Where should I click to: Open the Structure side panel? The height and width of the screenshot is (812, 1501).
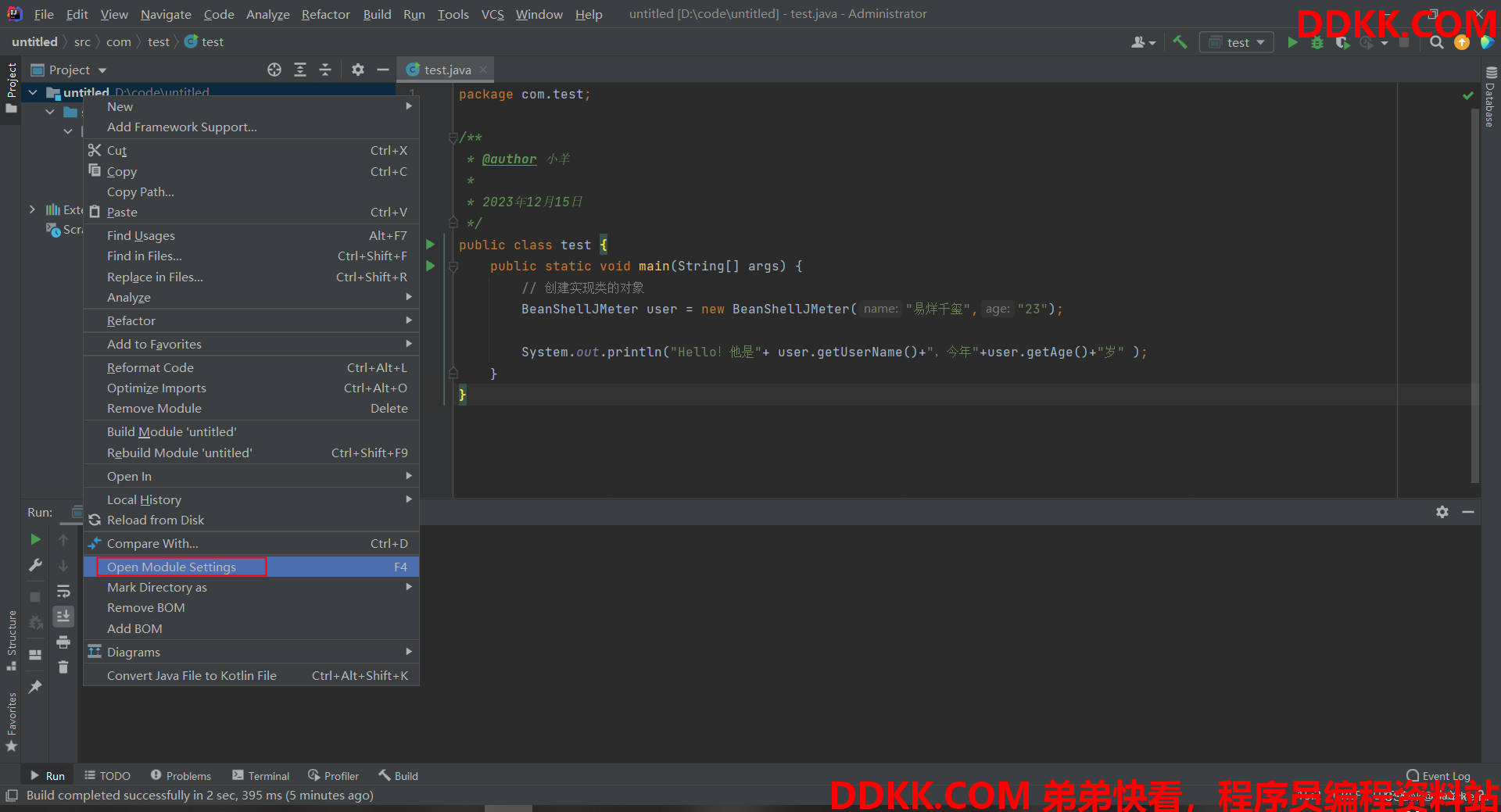(11, 640)
